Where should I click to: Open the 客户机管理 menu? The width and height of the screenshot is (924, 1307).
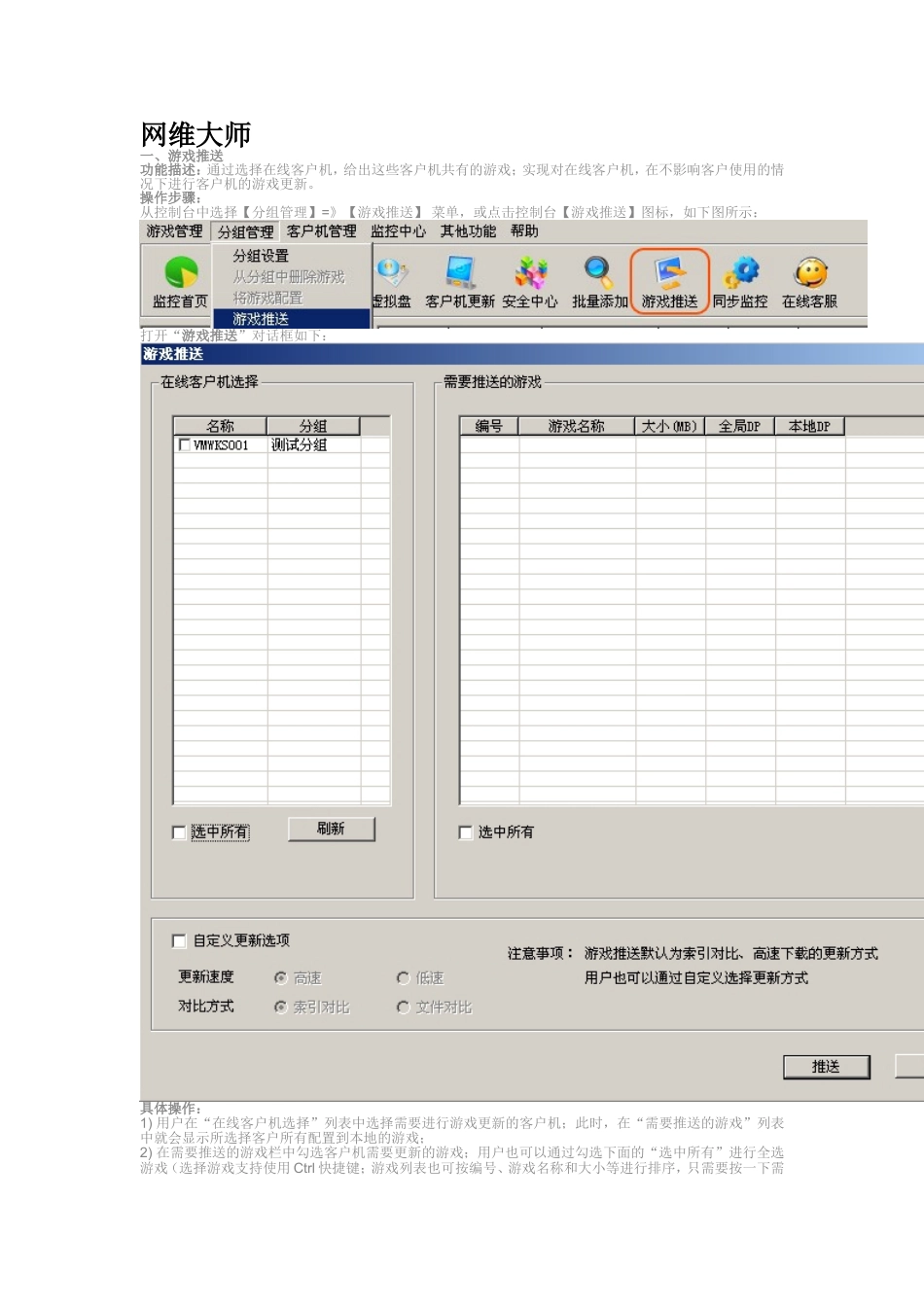(322, 231)
